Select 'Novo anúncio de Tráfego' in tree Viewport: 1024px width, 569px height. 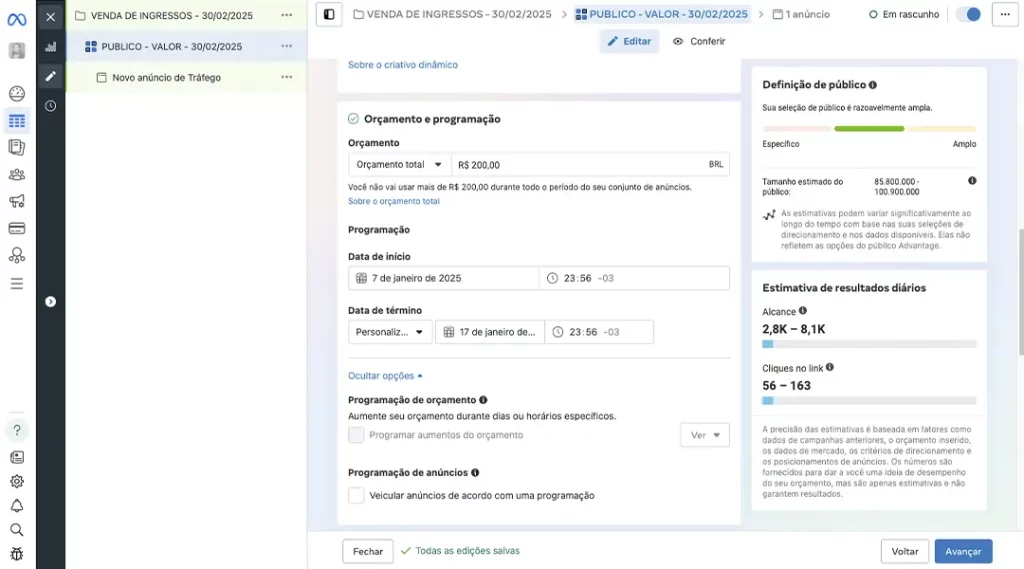tap(166, 77)
